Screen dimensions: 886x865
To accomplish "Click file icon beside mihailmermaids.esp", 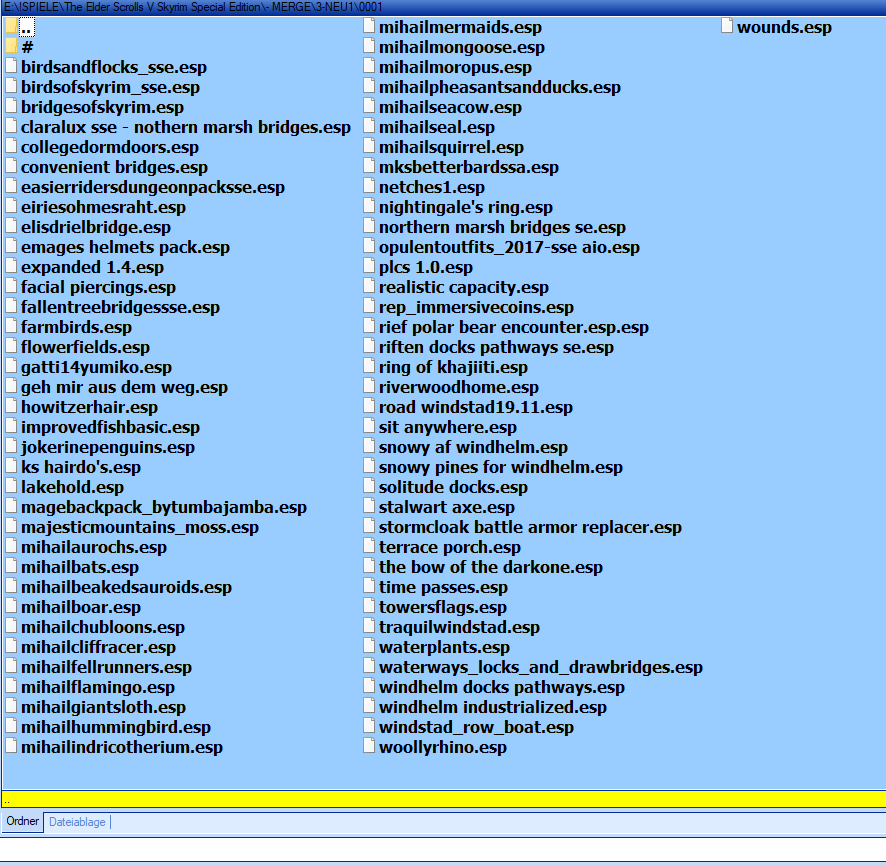I will [369, 26].
